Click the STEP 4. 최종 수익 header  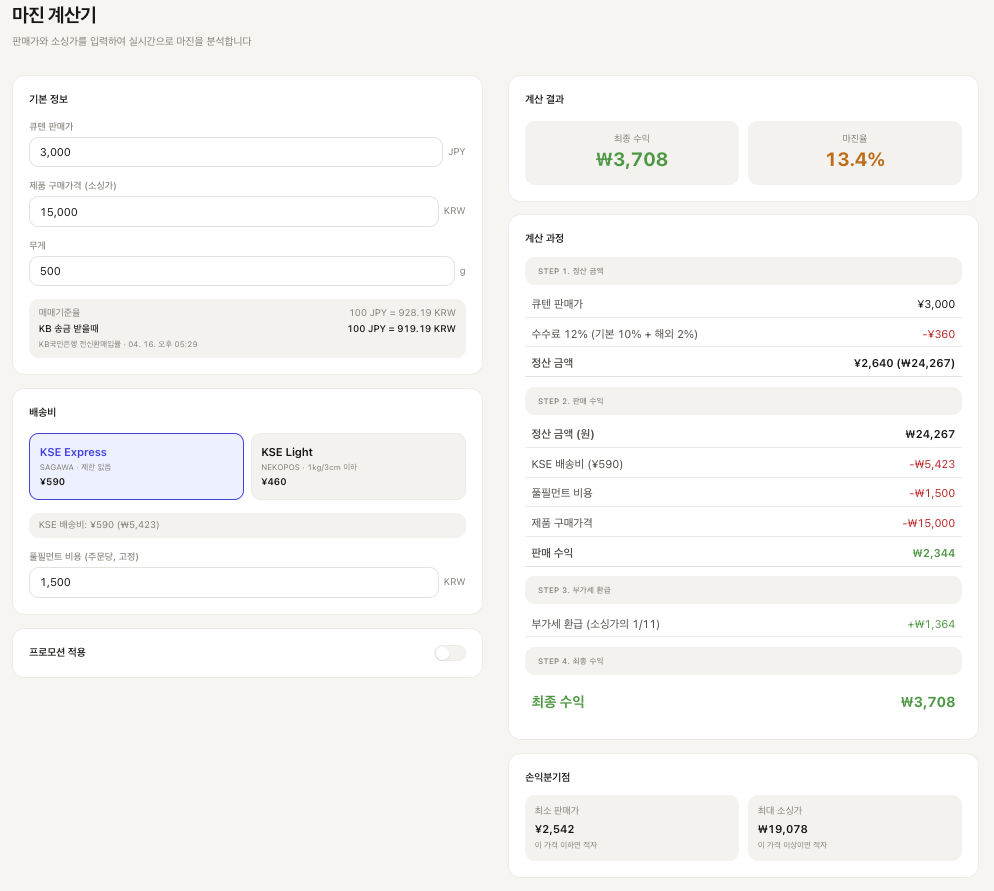click(743, 661)
